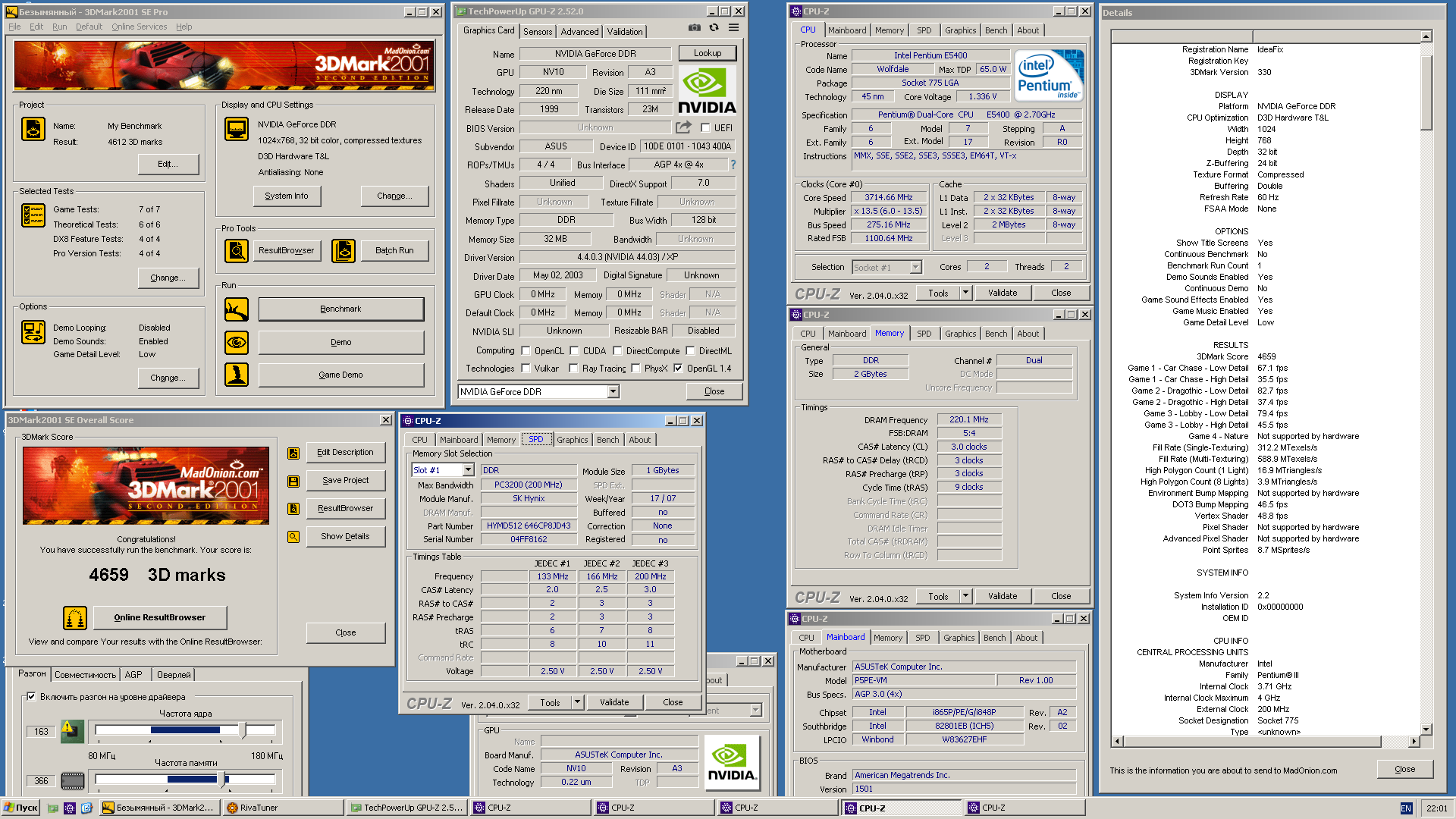Screen dimensions: 1456x819
Task: Toggle the DirectML checkbox
Action: (690, 351)
